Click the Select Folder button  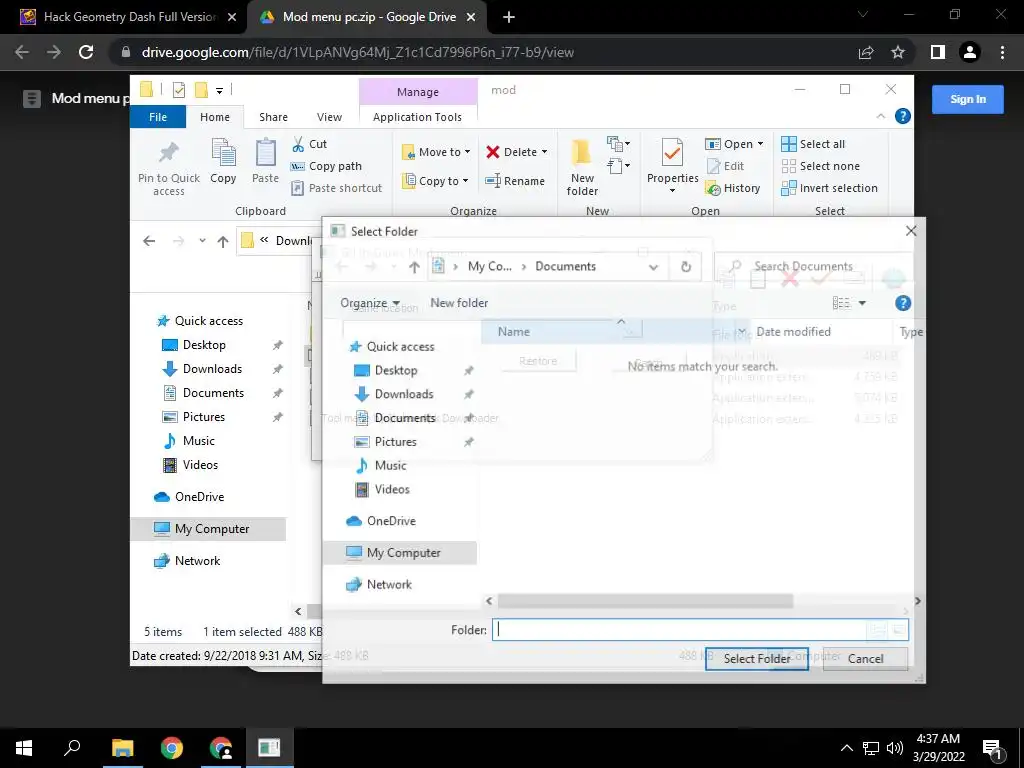point(757,658)
